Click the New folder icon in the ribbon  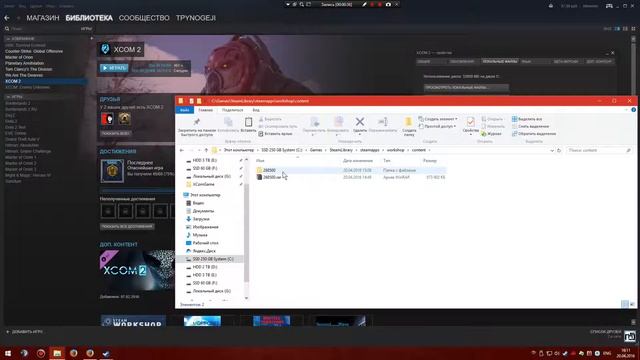tap(409, 122)
